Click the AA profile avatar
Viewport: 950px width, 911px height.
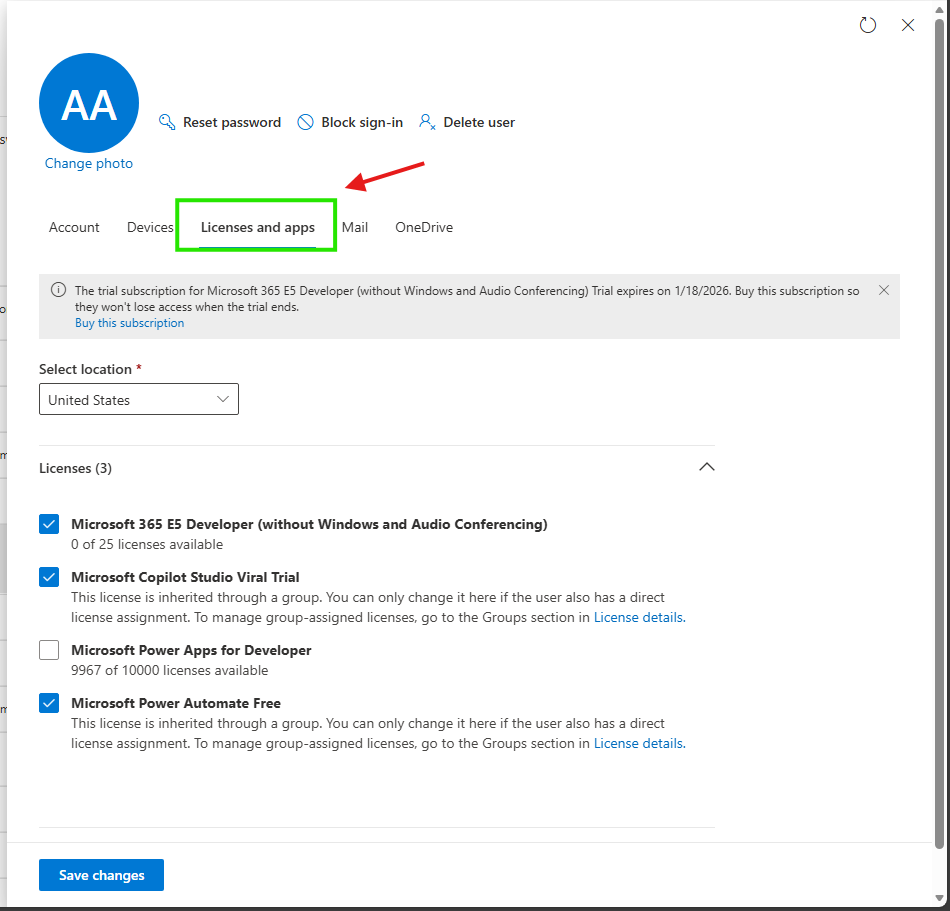tap(89, 103)
